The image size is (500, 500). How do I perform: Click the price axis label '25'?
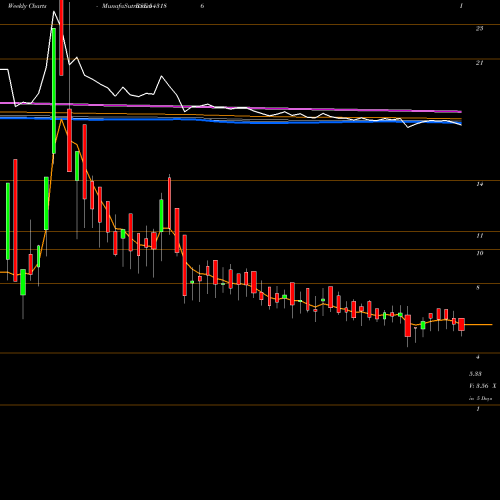point(479,29)
